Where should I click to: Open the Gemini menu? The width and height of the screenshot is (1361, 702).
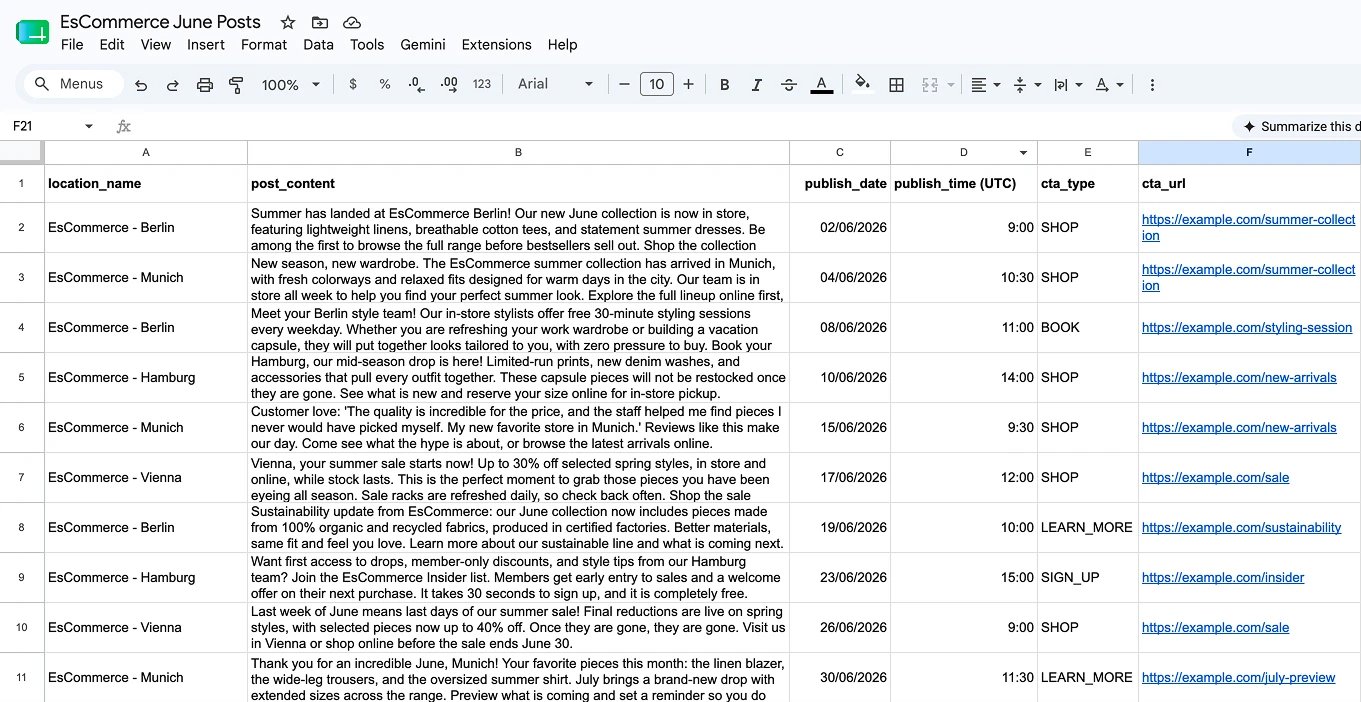pyautogui.click(x=423, y=45)
